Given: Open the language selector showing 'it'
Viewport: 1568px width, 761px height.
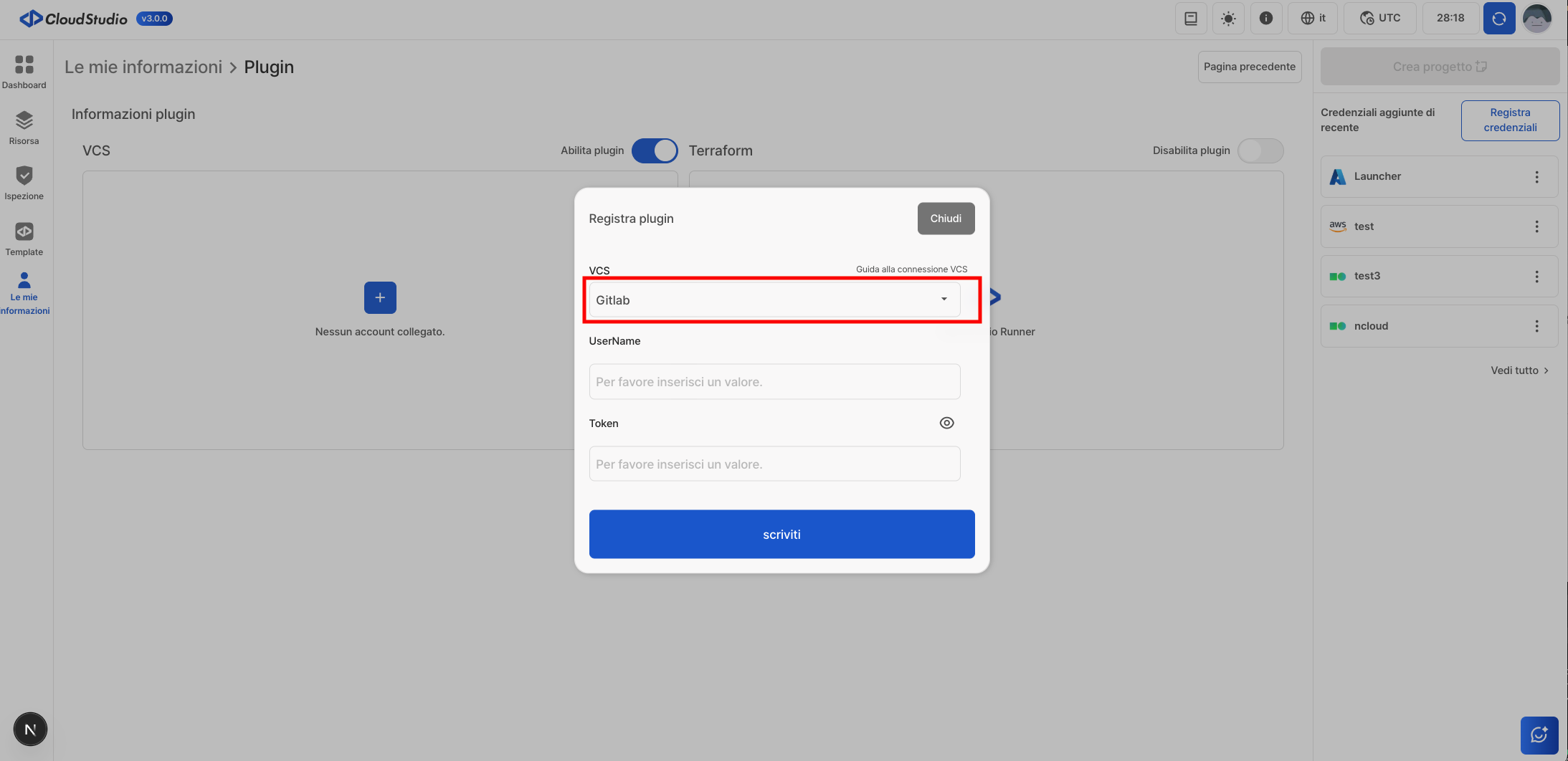Looking at the screenshot, I should [1313, 19].
